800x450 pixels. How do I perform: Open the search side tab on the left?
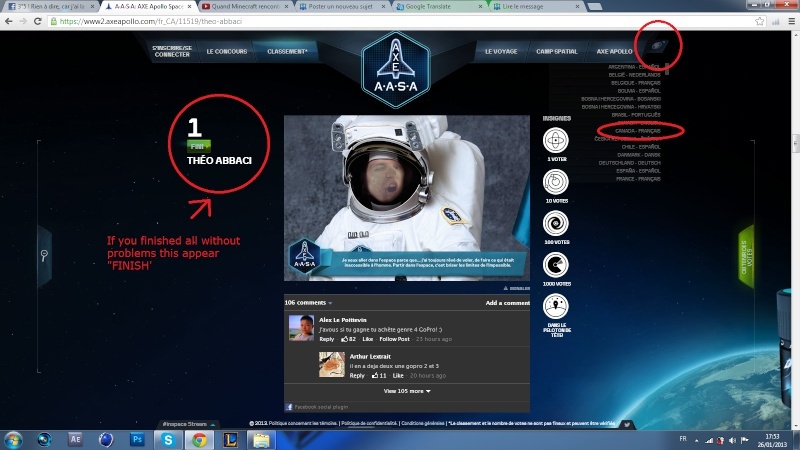coord(44,255)
